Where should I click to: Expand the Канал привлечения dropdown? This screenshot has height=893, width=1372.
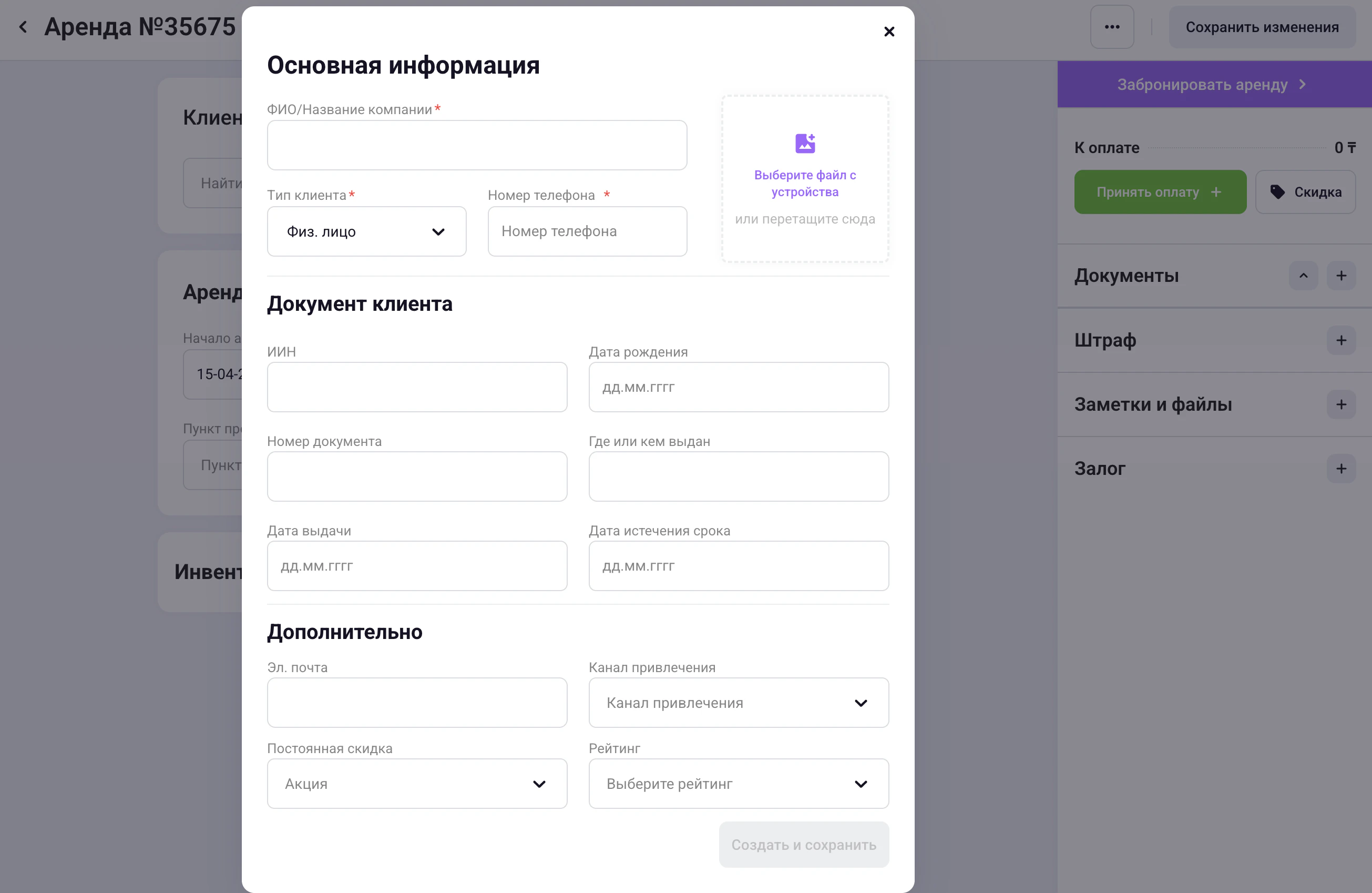pyautogui.click(x=738, y=703)
